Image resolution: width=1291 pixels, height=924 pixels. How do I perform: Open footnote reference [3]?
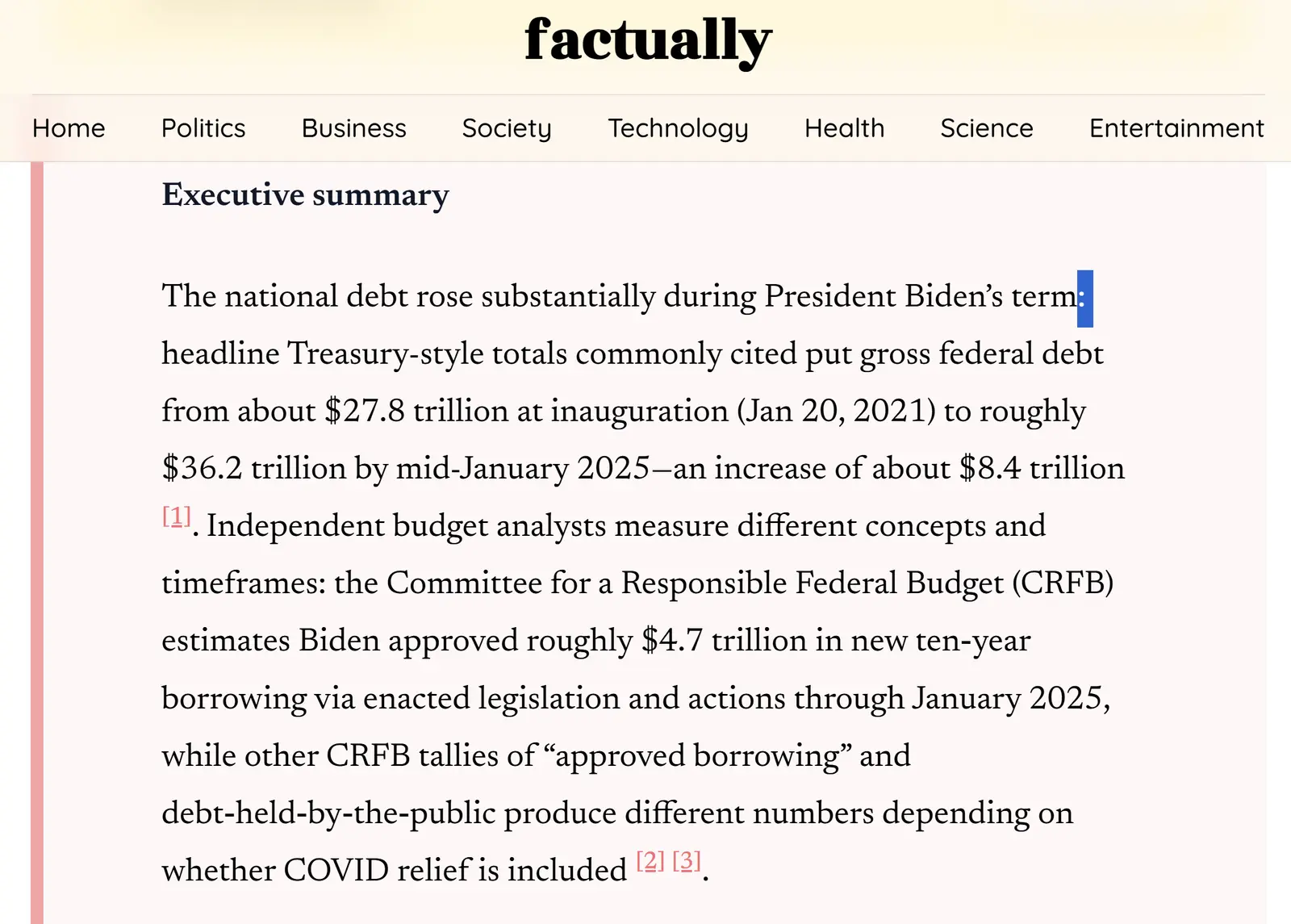coord(687,861)
